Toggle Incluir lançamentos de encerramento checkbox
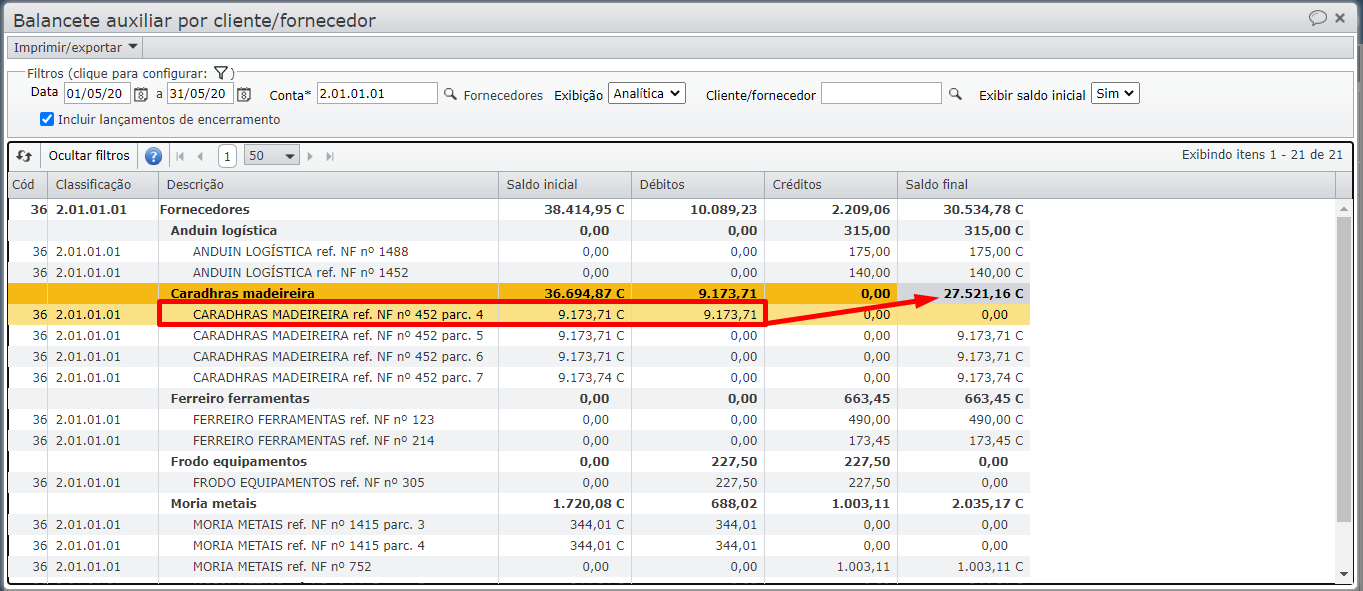The image size is (1363, 591). click(47, 119)
